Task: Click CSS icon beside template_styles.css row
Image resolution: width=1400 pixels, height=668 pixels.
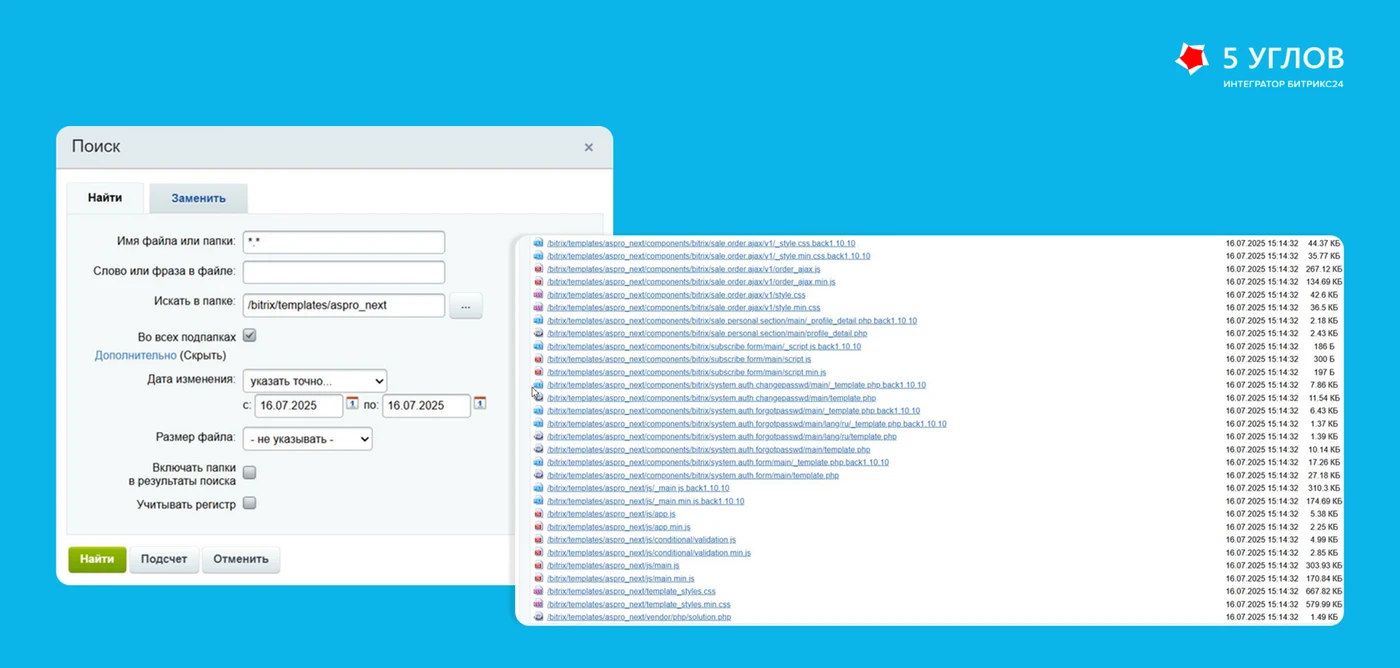Action: click(x=538, y=592)
